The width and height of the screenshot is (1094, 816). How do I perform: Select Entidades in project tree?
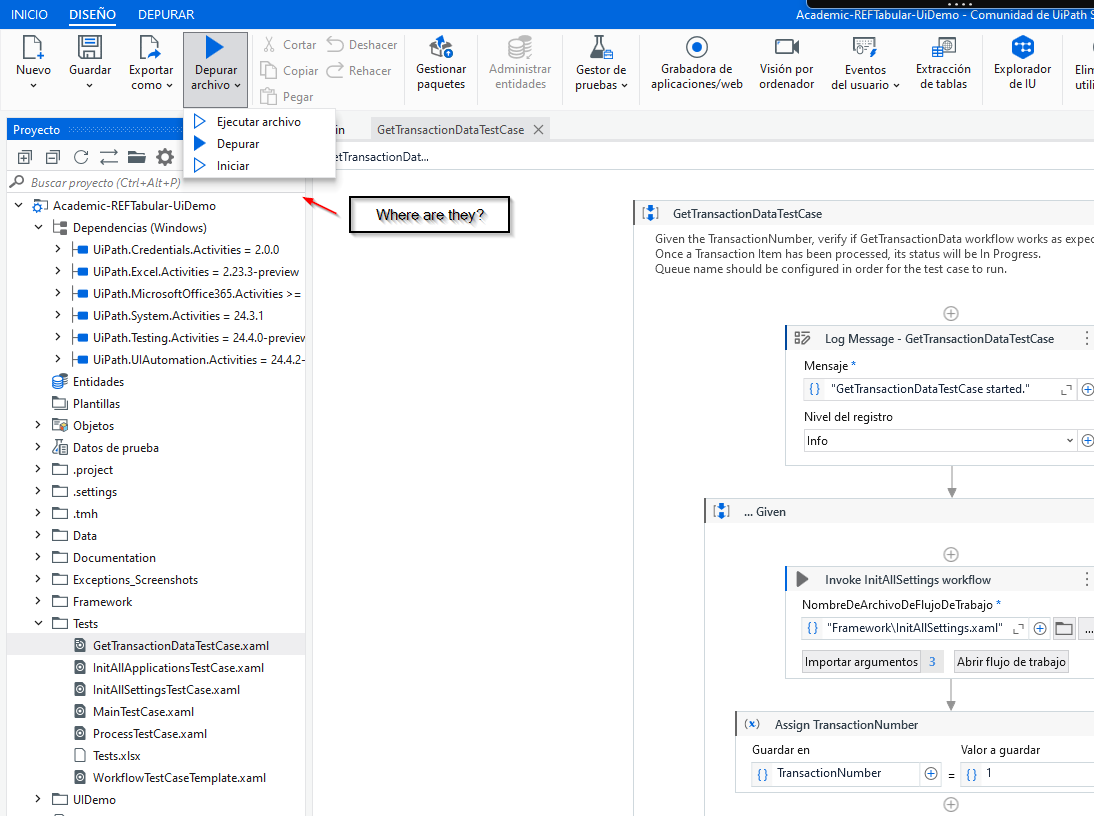(98, 381)
